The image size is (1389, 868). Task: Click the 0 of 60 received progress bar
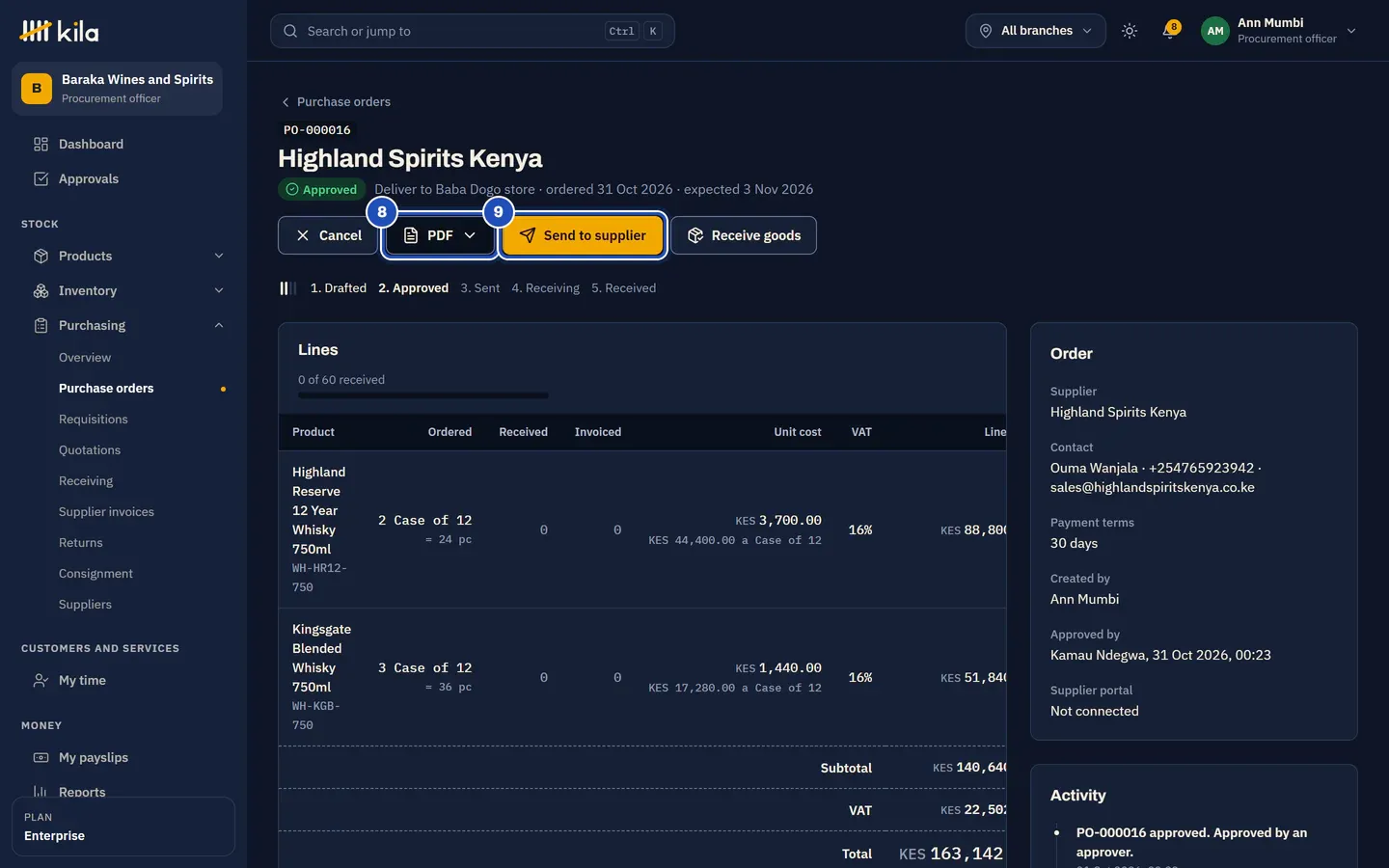[x=423, y=395]
